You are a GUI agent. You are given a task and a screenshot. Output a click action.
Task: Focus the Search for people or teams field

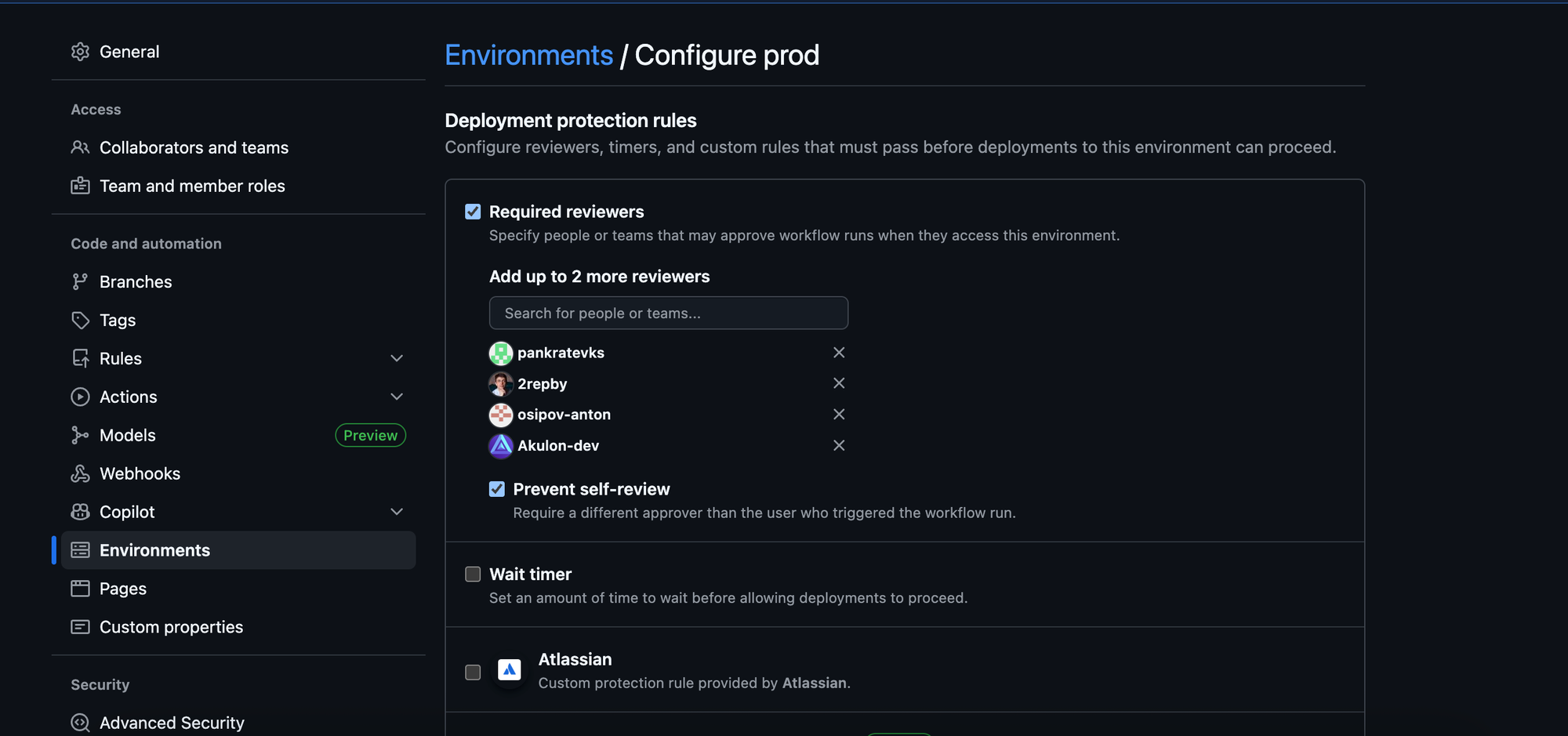pos(668,313)
